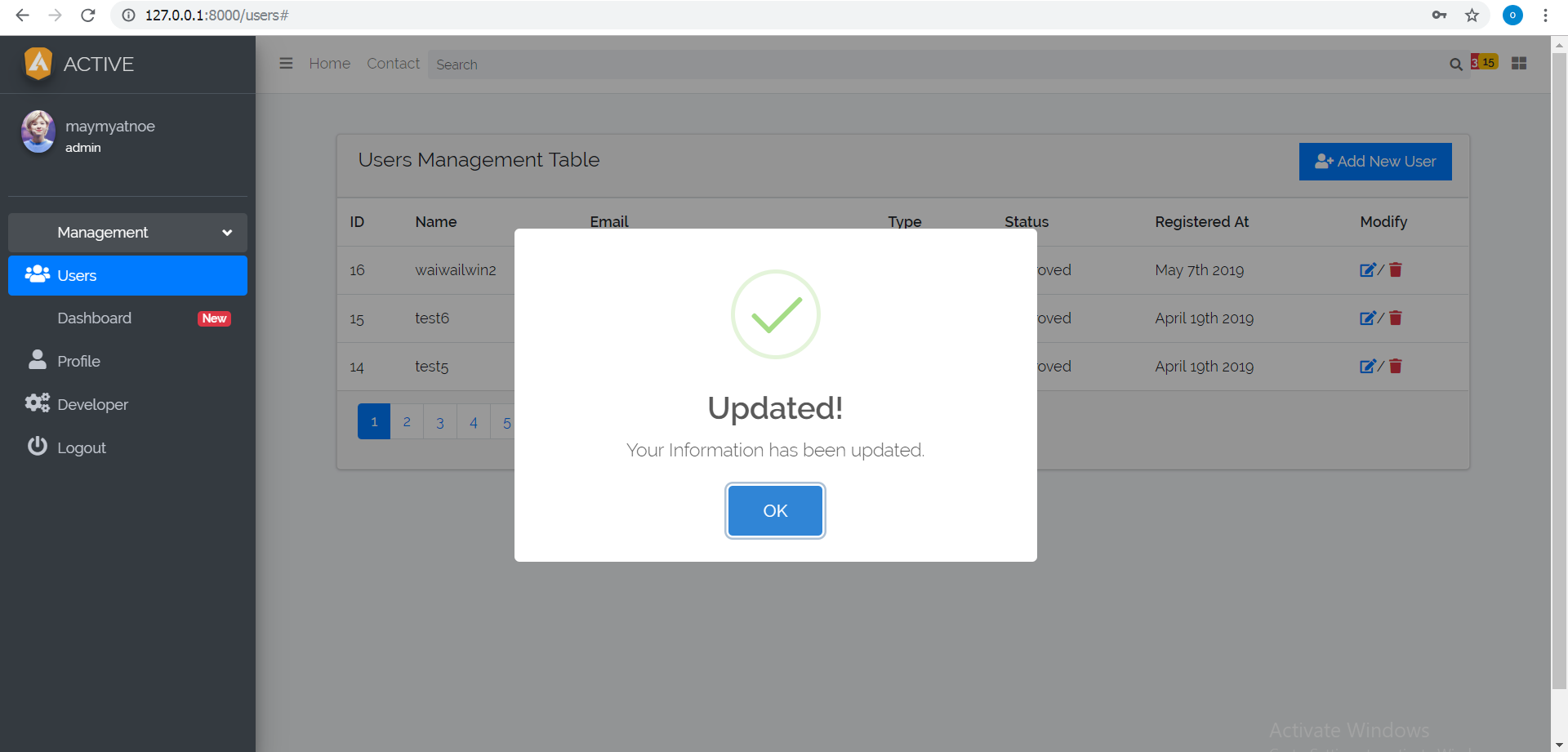Select current pagination page 1
Viewport: 1568px width, 752px height.
374,422
